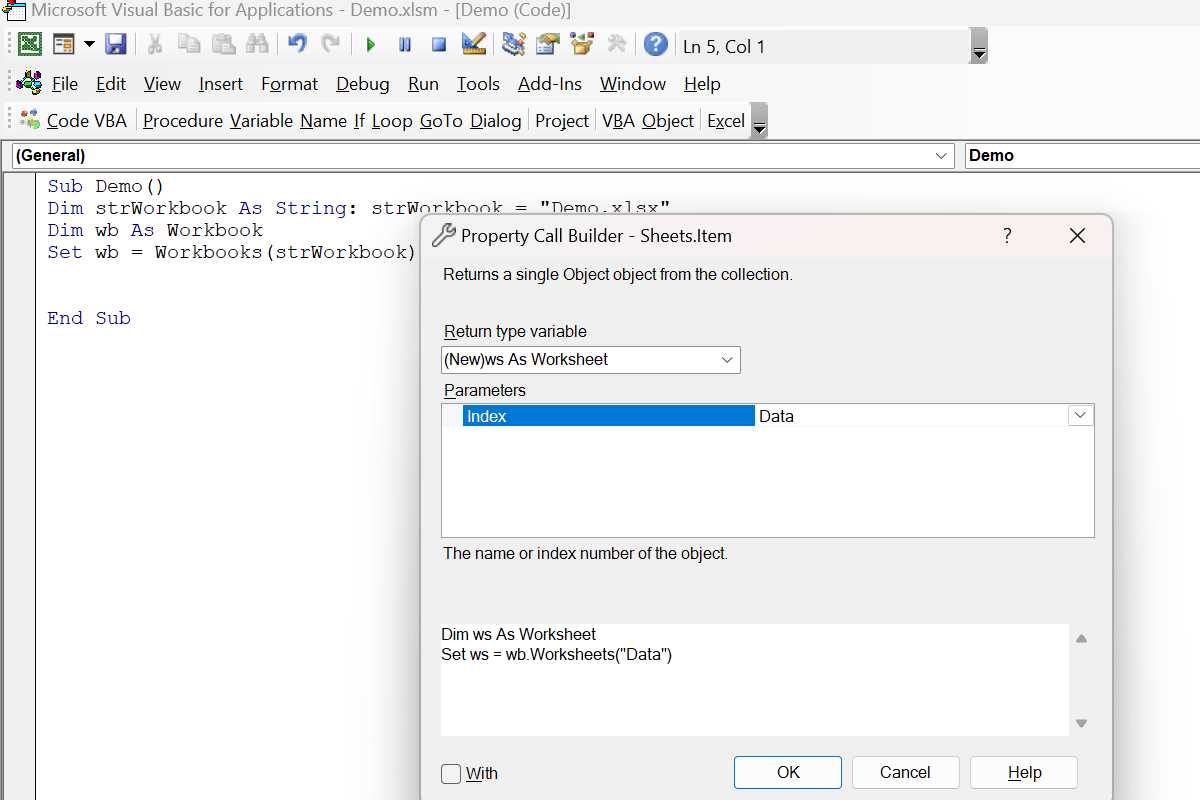1200x800 pixels.
Task: Open the Insert object dropdown arrow
Action: [89, 44]
